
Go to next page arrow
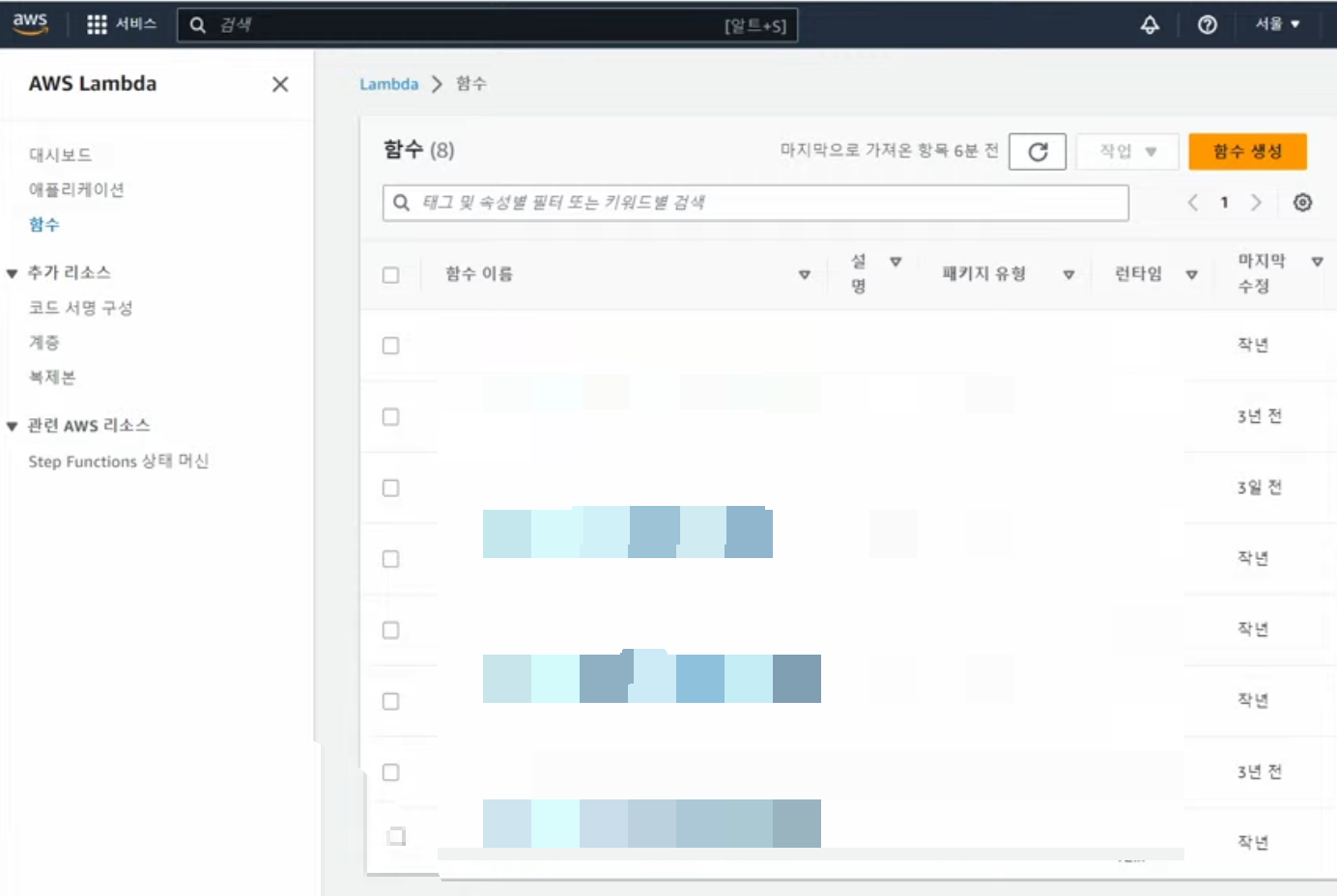point(1256,202)
